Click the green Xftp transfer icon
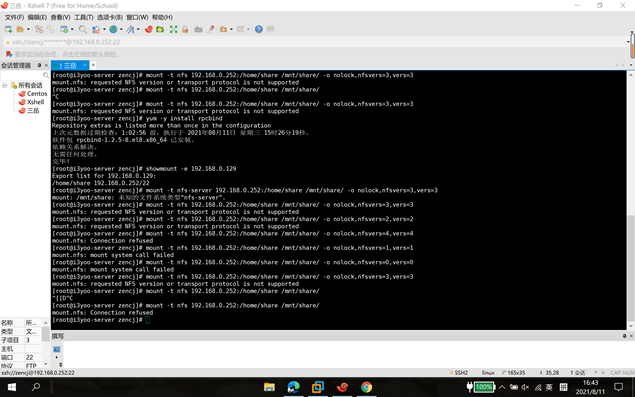Image resolution: width=635 pixels, height=397 pixels. coord(160,29)
